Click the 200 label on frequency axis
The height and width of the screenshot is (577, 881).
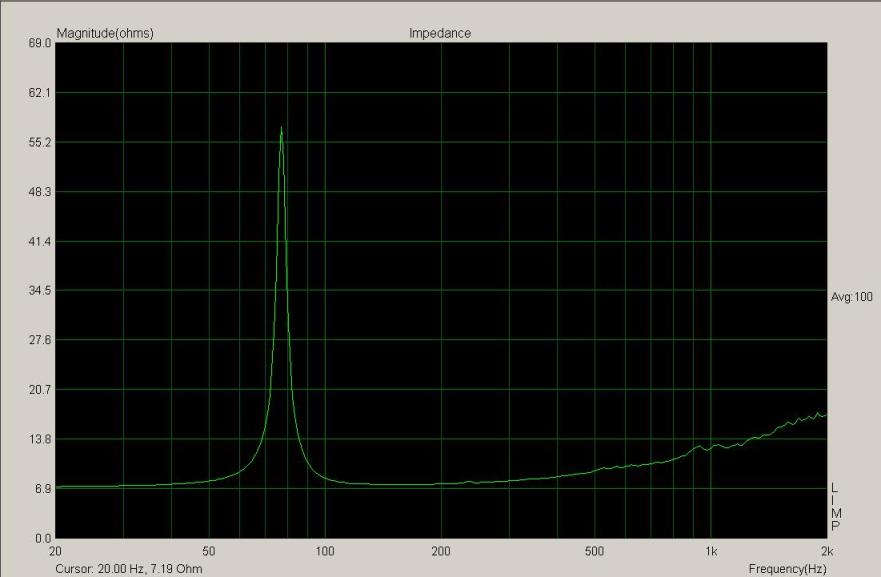(440, 551)
